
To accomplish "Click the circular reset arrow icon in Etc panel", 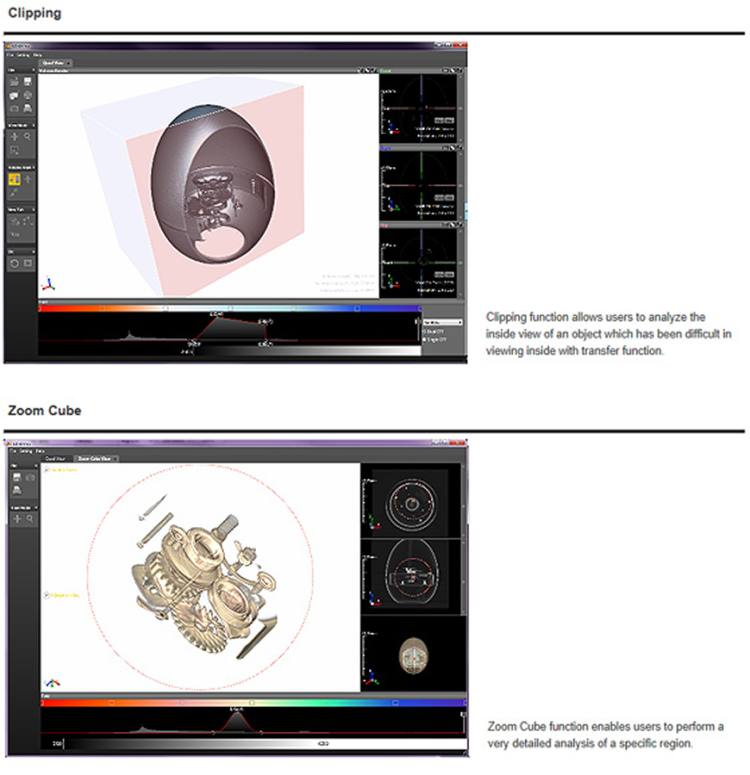I will (14, 263).
